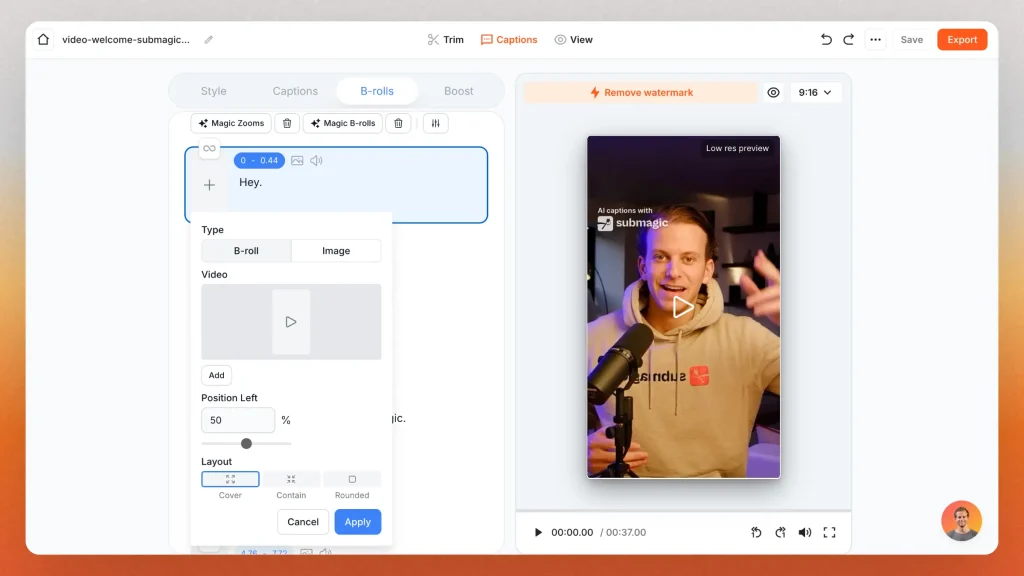The width and height of the screenshot is (1024, 576).
Task: Open the 9:16 aspect ratio dropdown
Action: pos(815,92)
